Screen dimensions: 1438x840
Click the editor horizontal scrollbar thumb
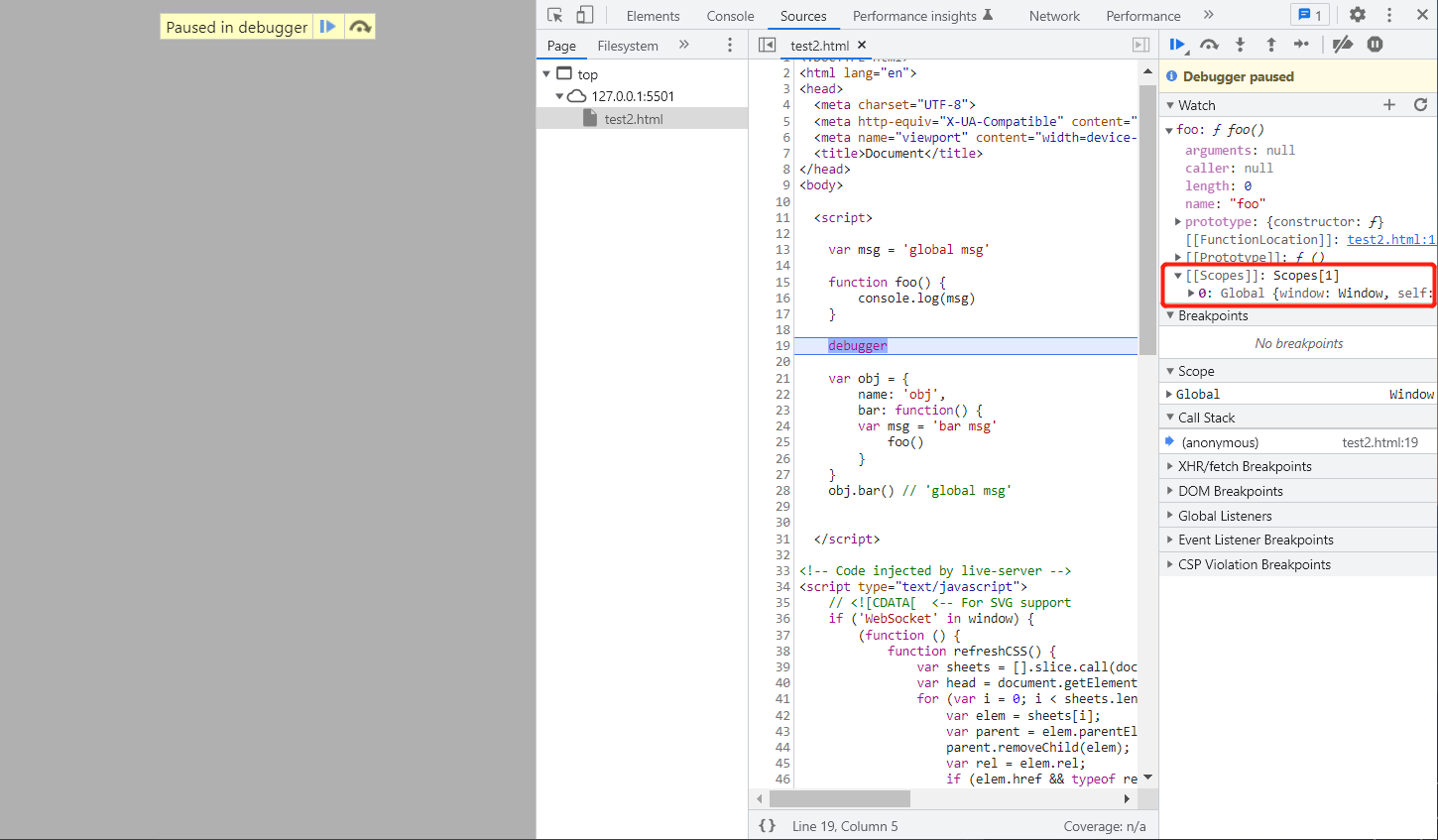(x=840, y=798)
